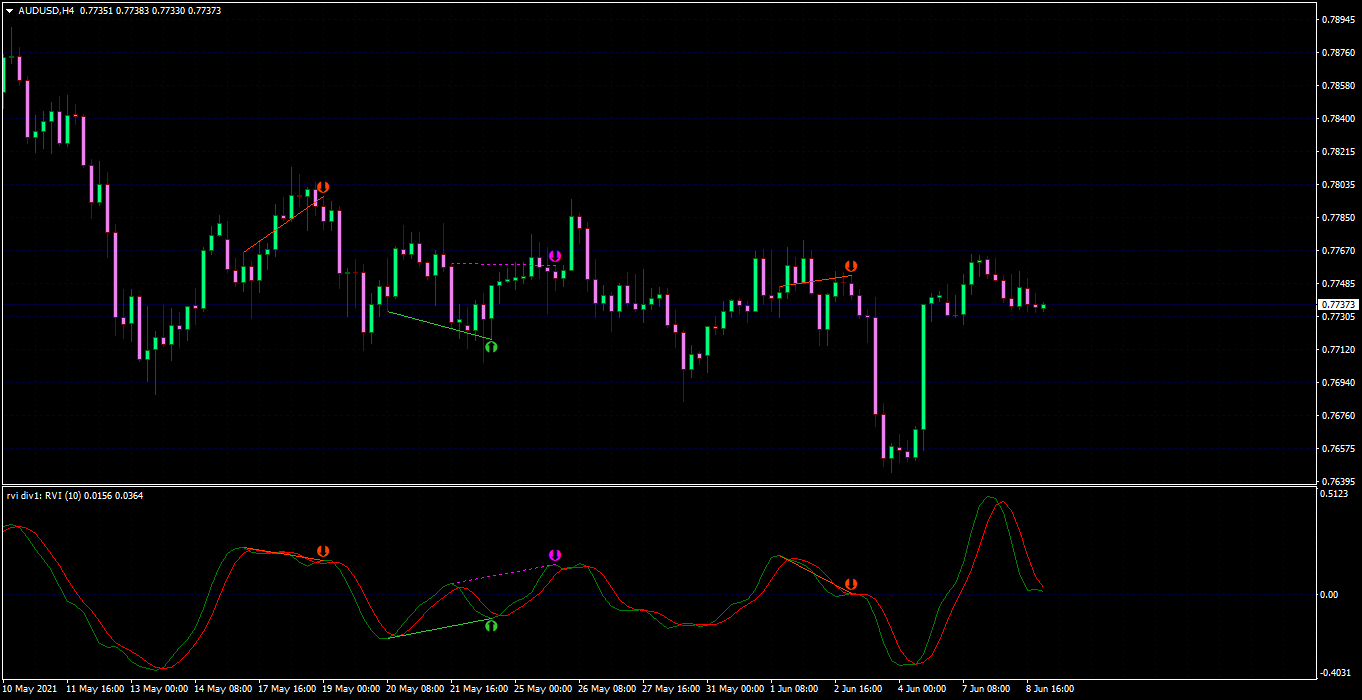Click the 13 May 00:00 time label
Image resolution: width=1362 pixels, height=700 pixels.
point(159,689)
